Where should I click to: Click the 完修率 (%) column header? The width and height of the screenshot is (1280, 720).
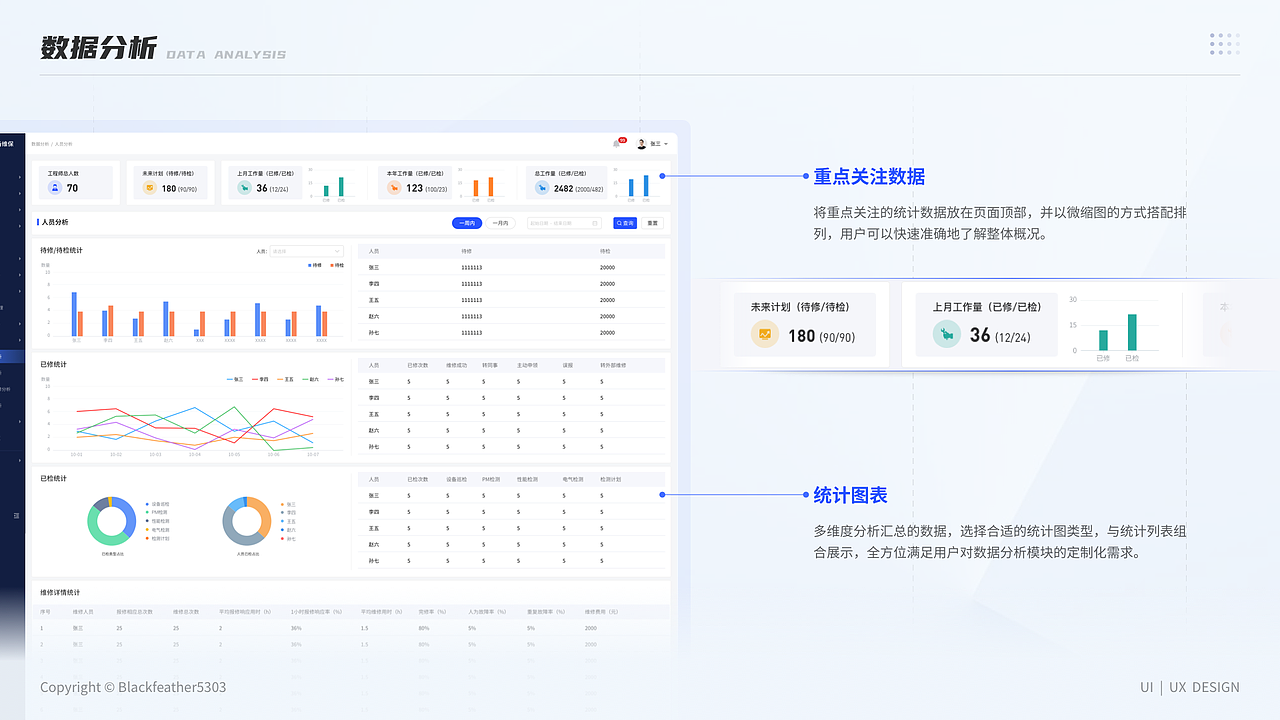(x=430, y=611)
